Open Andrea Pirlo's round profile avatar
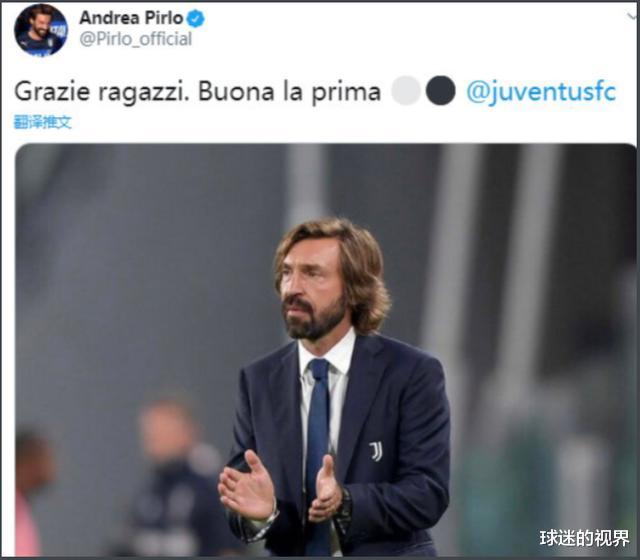The width and height of the screenshot is (640, 560). click(41, 30)
